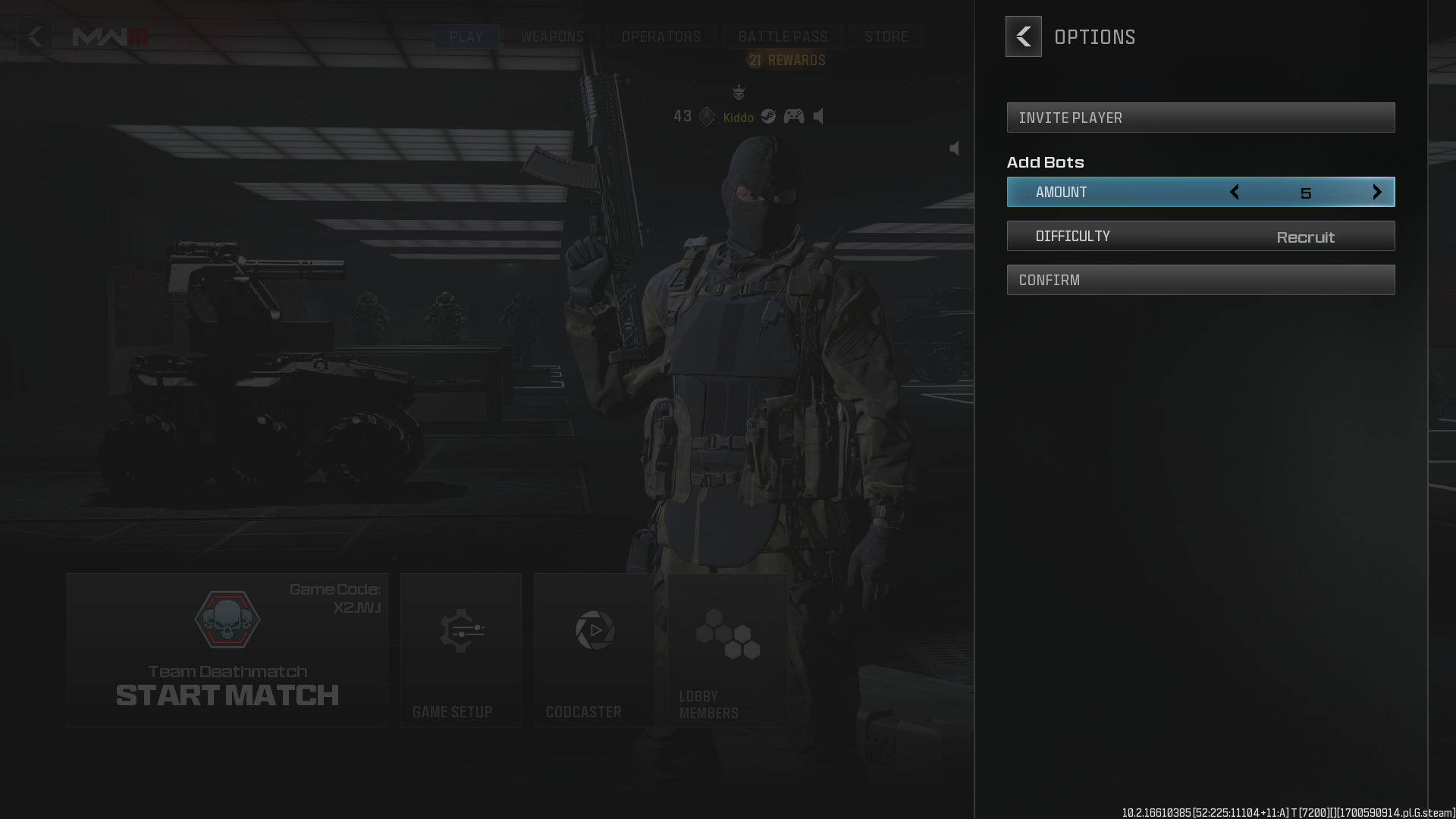Click START MATCH to begin game
1456x819 pixels.
227,694
